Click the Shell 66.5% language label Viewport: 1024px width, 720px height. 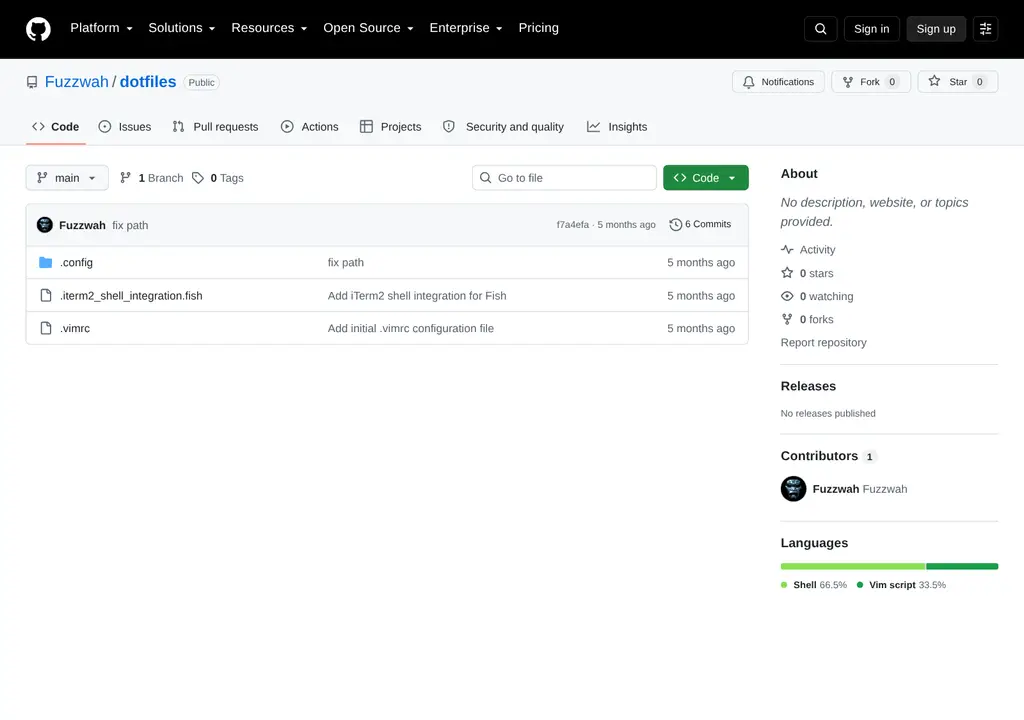[x=814, y=585]
